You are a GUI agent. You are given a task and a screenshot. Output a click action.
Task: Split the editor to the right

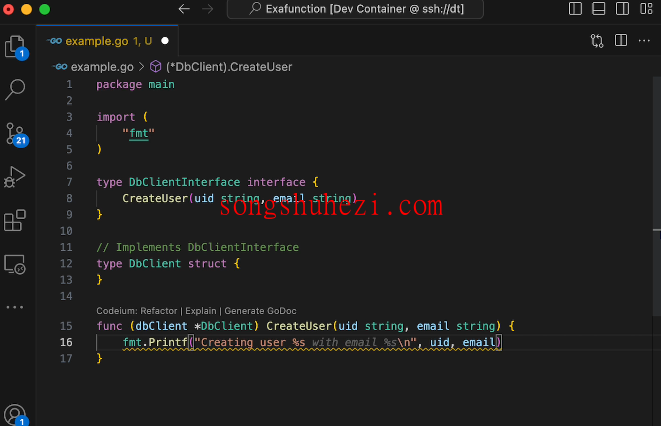point(621,40)
